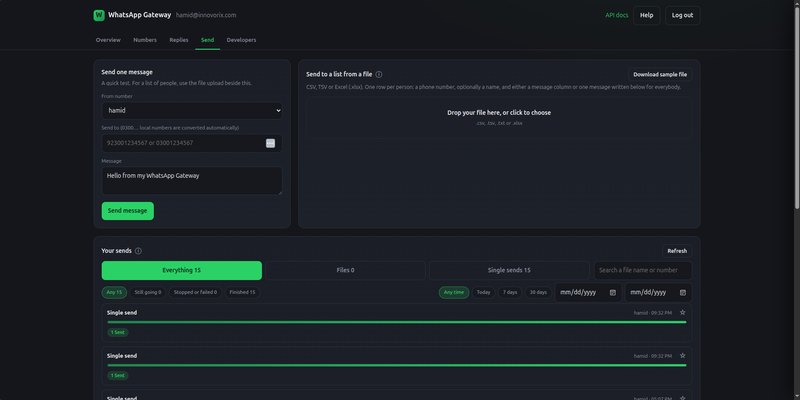Viewport: 800px width, 400px height.
Task: Select the Send tab
Action: coord(207,40)
